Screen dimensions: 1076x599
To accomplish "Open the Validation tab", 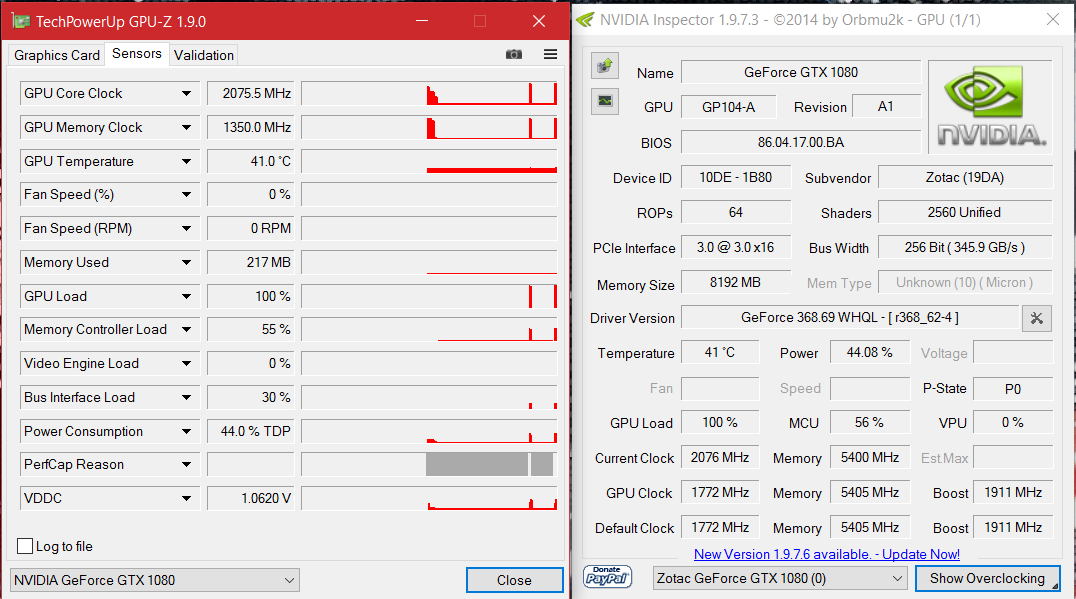I will pyautogui.click(x=204, y=55).
